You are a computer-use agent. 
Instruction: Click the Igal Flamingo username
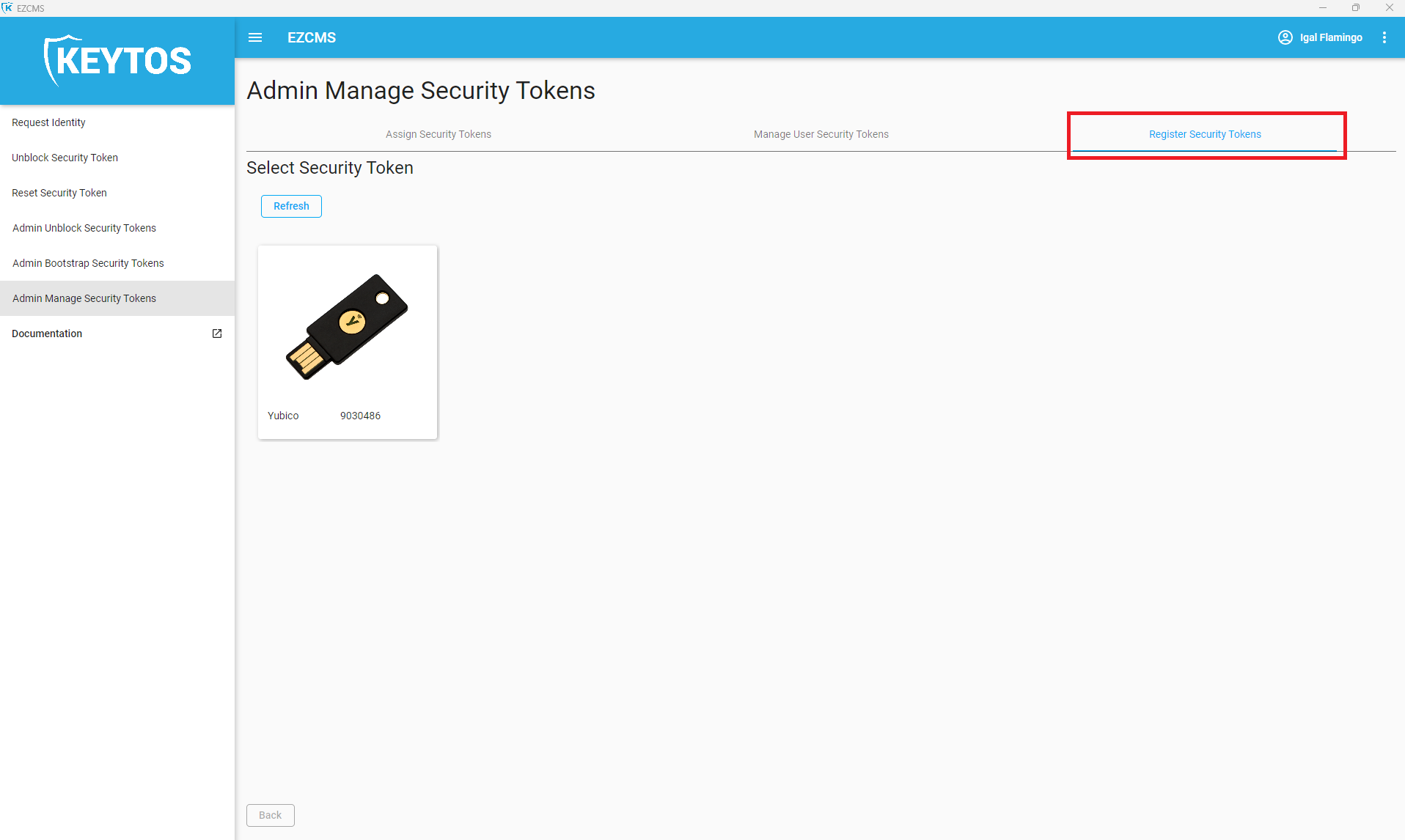point(1331,37)
